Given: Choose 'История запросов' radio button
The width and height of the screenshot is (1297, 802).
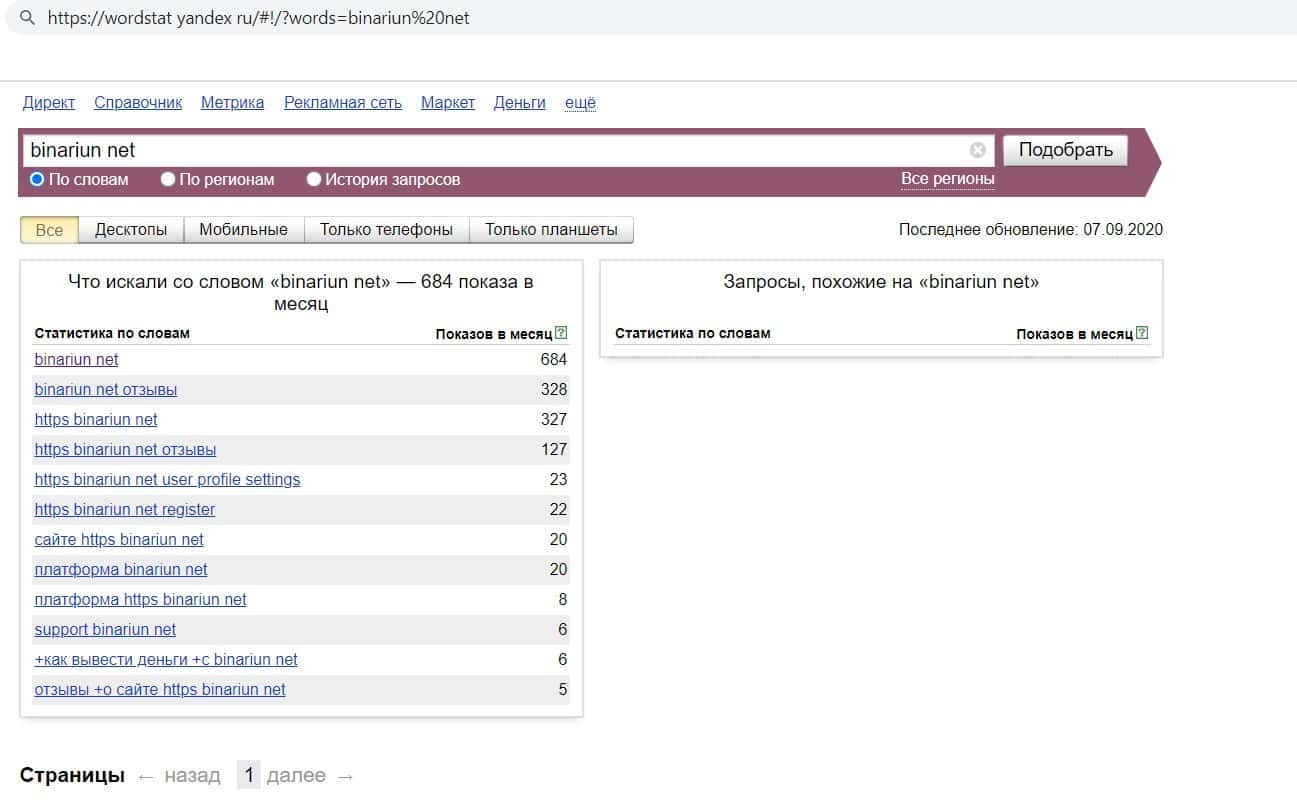Looking at the screenshot, I should (x=314, y=180).
